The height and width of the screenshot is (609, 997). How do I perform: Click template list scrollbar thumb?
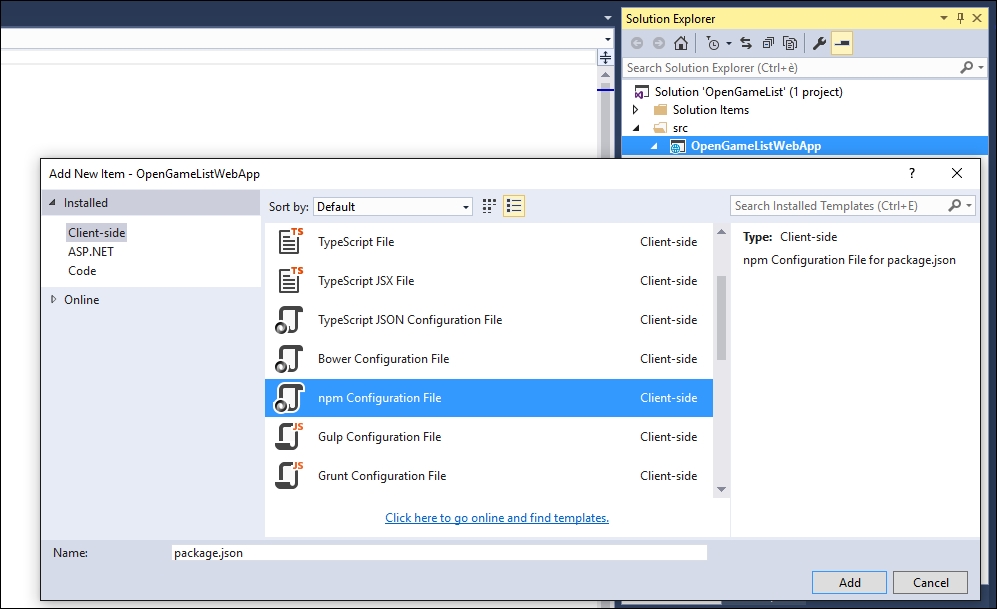(721, 318)
